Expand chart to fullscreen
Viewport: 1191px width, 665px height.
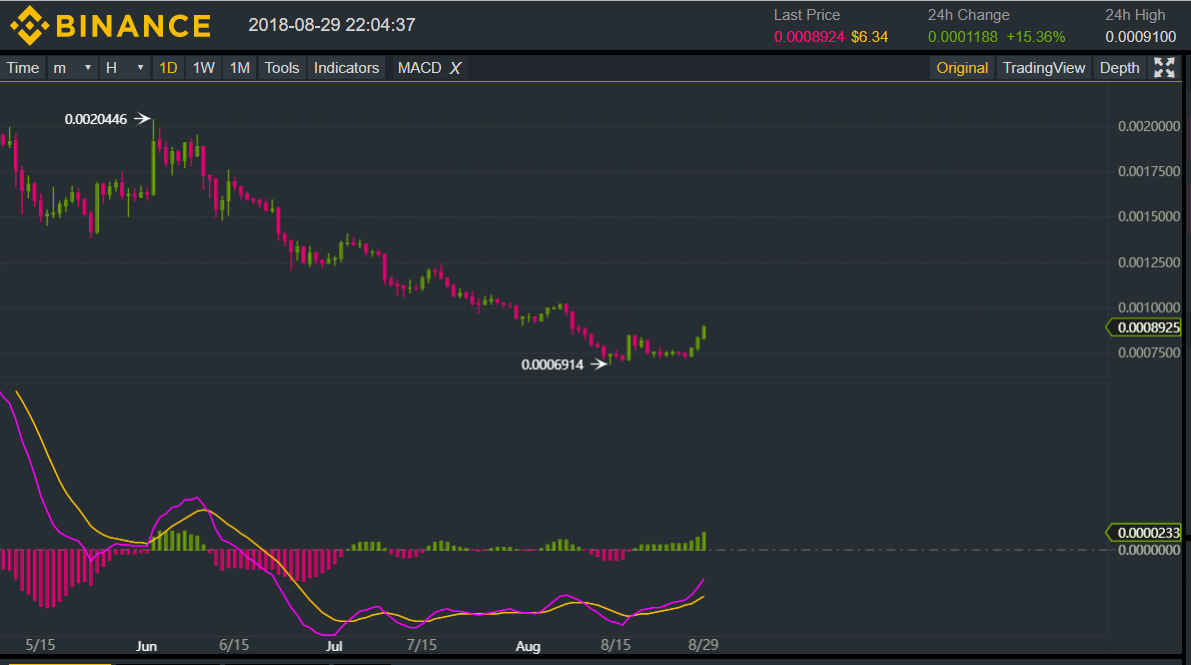point(1164,68)
